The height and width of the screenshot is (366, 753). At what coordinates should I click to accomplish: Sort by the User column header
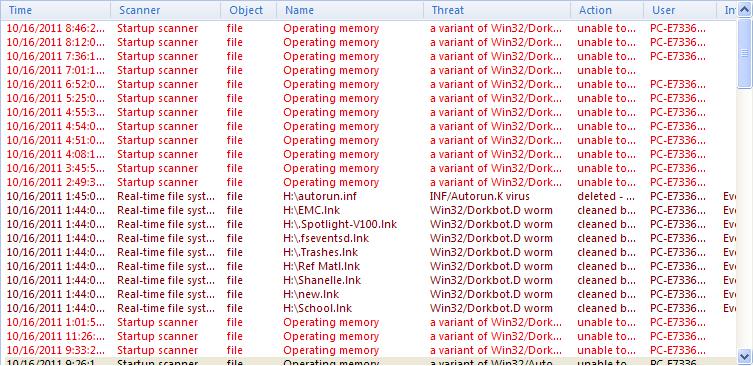click(680, 10)
